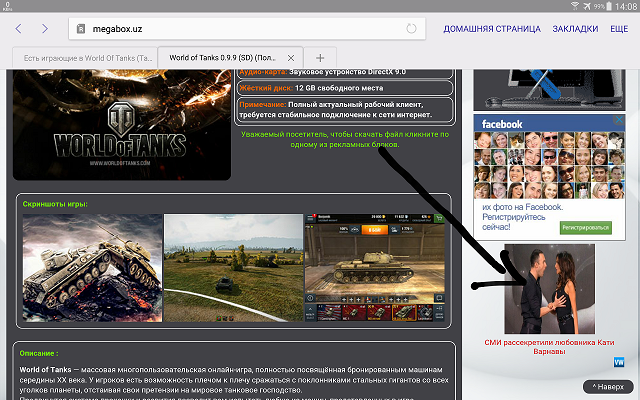Open the tank on rocks screenshot thumbnail
The width and height of the screenshot is (640, 400).
92,268
